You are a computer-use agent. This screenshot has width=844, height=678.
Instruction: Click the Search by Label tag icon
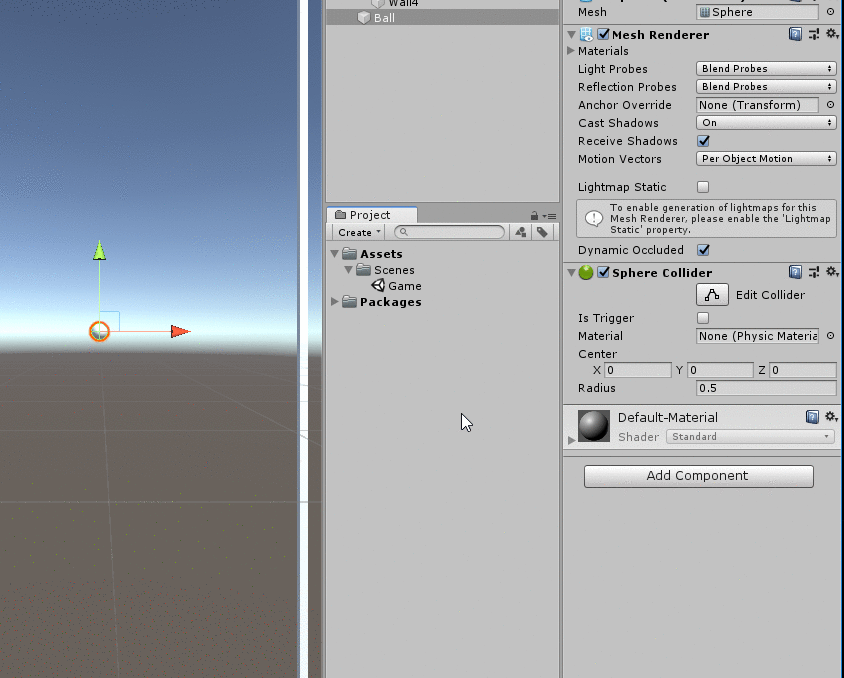coord(542,232)
